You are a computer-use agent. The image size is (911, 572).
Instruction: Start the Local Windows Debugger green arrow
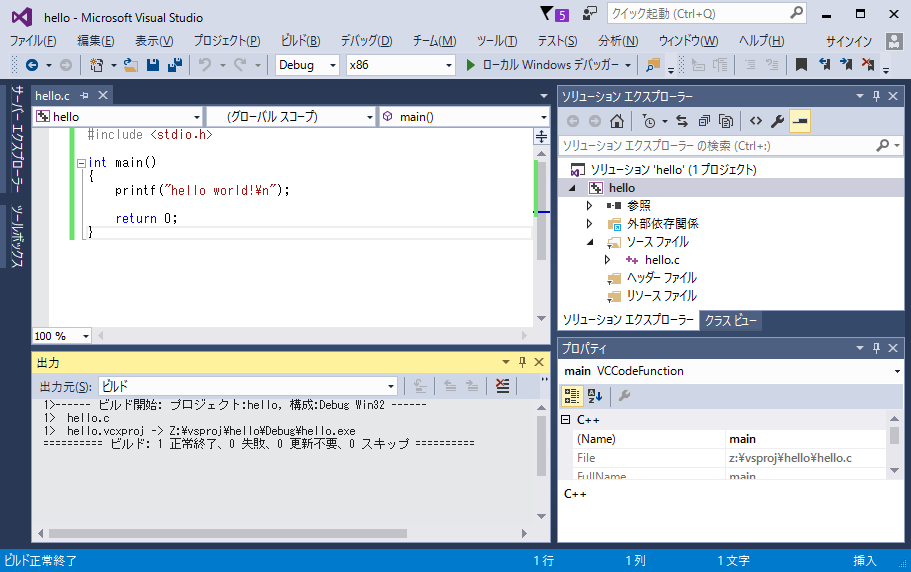(x=471, y=65)
